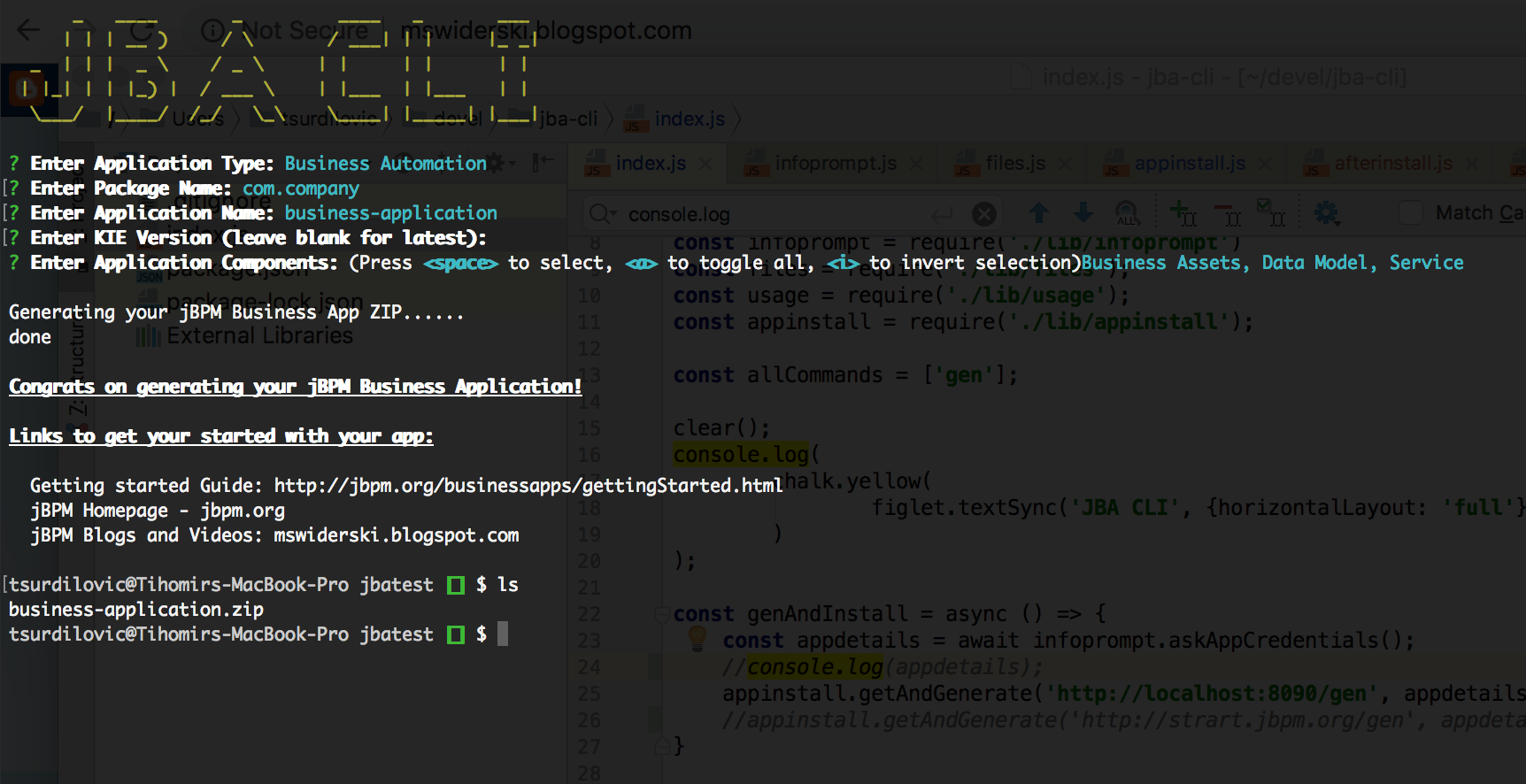Click the Project panel hide icon
Viewport: 1526px width, 784px height.
click(543, 162)
